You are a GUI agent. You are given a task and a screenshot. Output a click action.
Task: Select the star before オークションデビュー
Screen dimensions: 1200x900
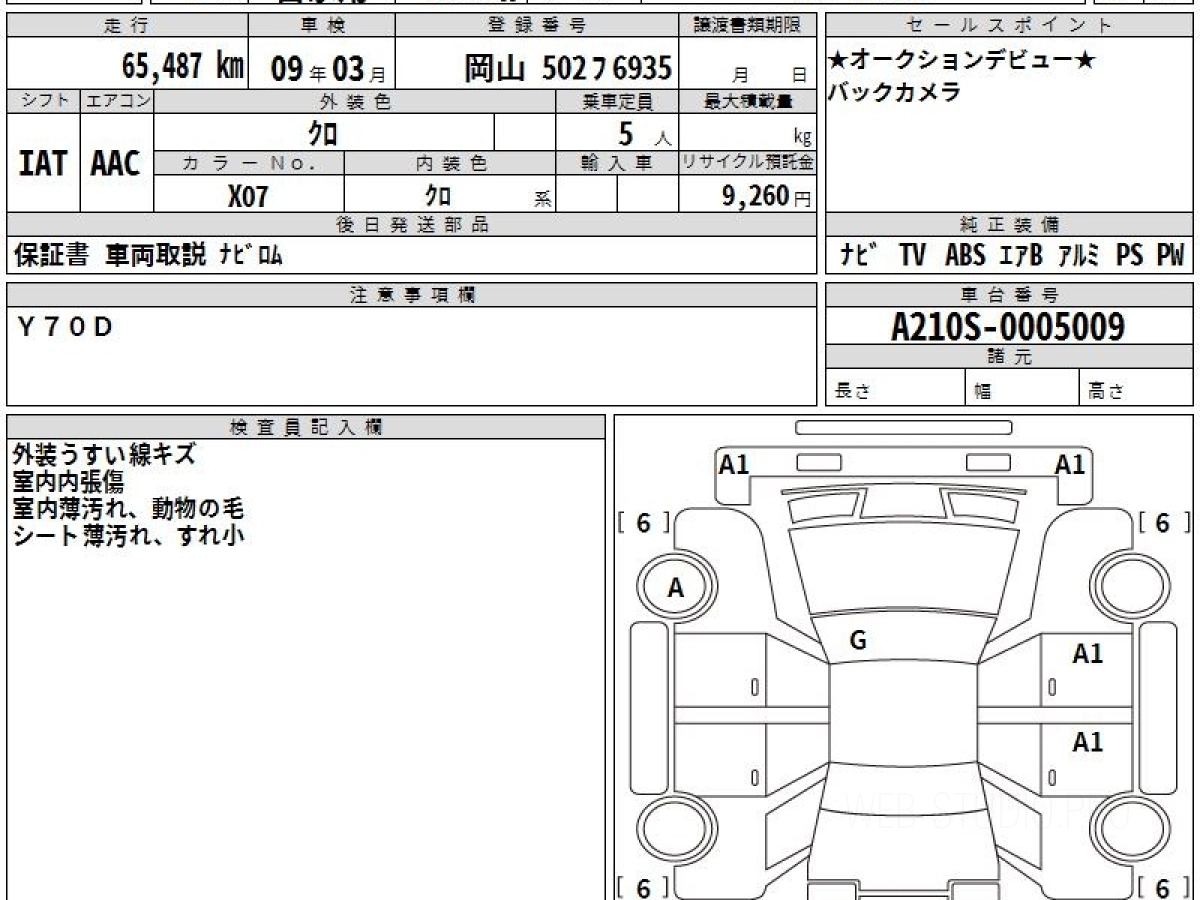pos(838,61)
